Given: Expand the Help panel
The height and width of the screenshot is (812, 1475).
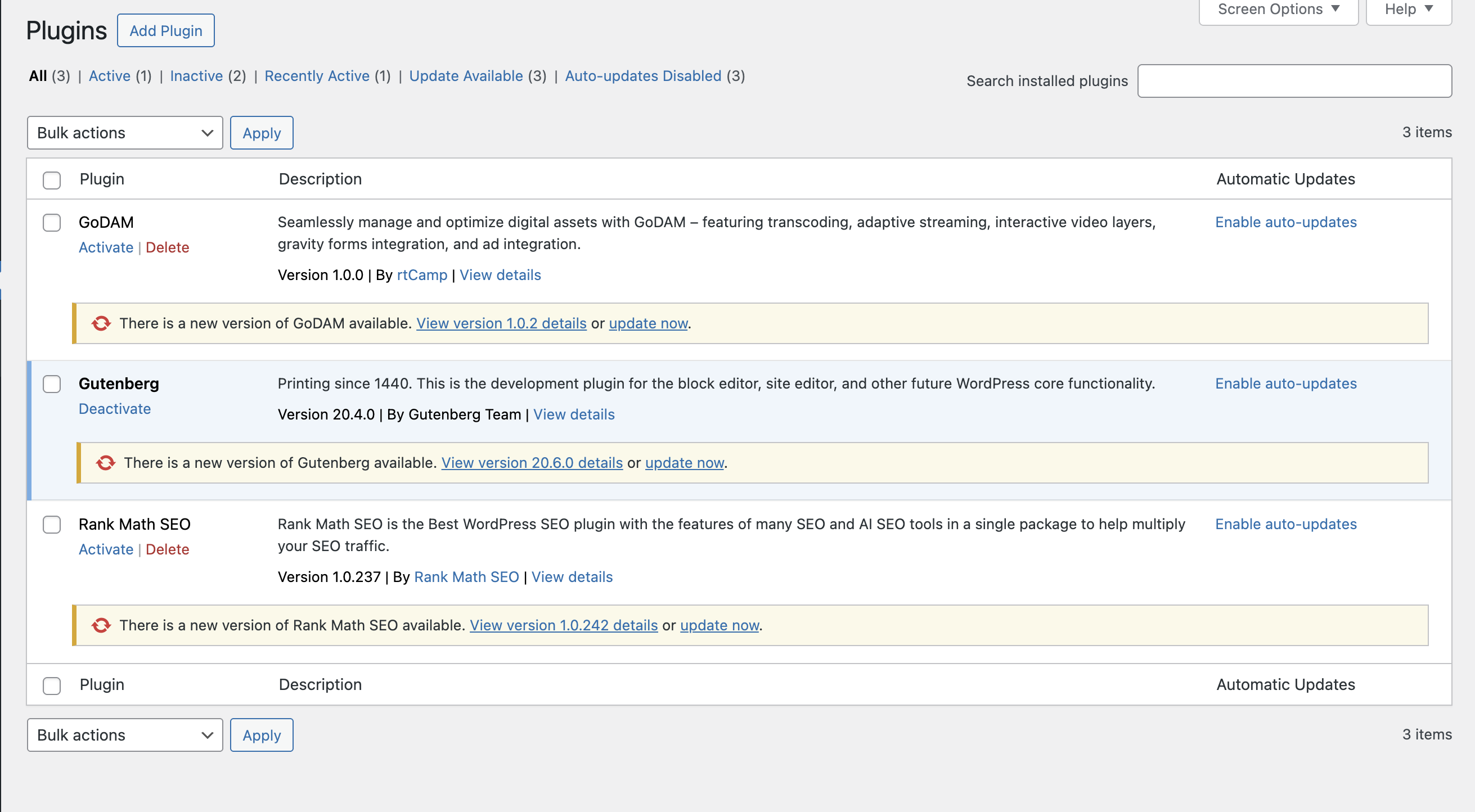Looking at the screenshot, I should [1407, 9].
